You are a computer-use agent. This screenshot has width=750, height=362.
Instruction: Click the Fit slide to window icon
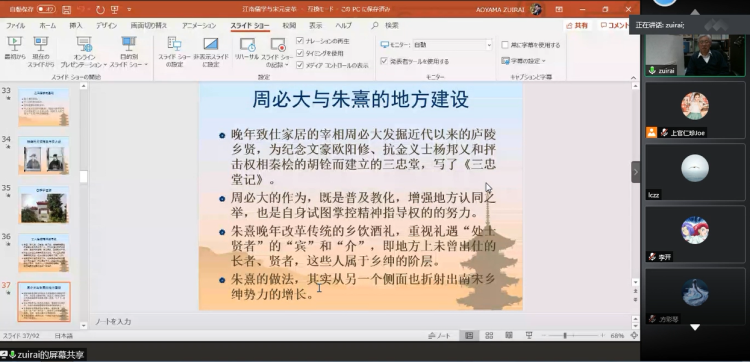tap(634, 336)
